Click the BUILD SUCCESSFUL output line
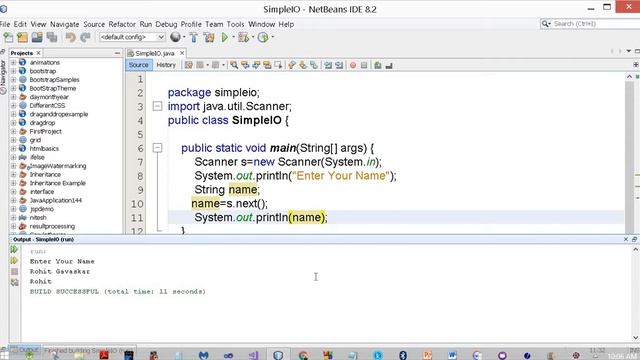Screen dimensions: 640x360 (118, 292)
